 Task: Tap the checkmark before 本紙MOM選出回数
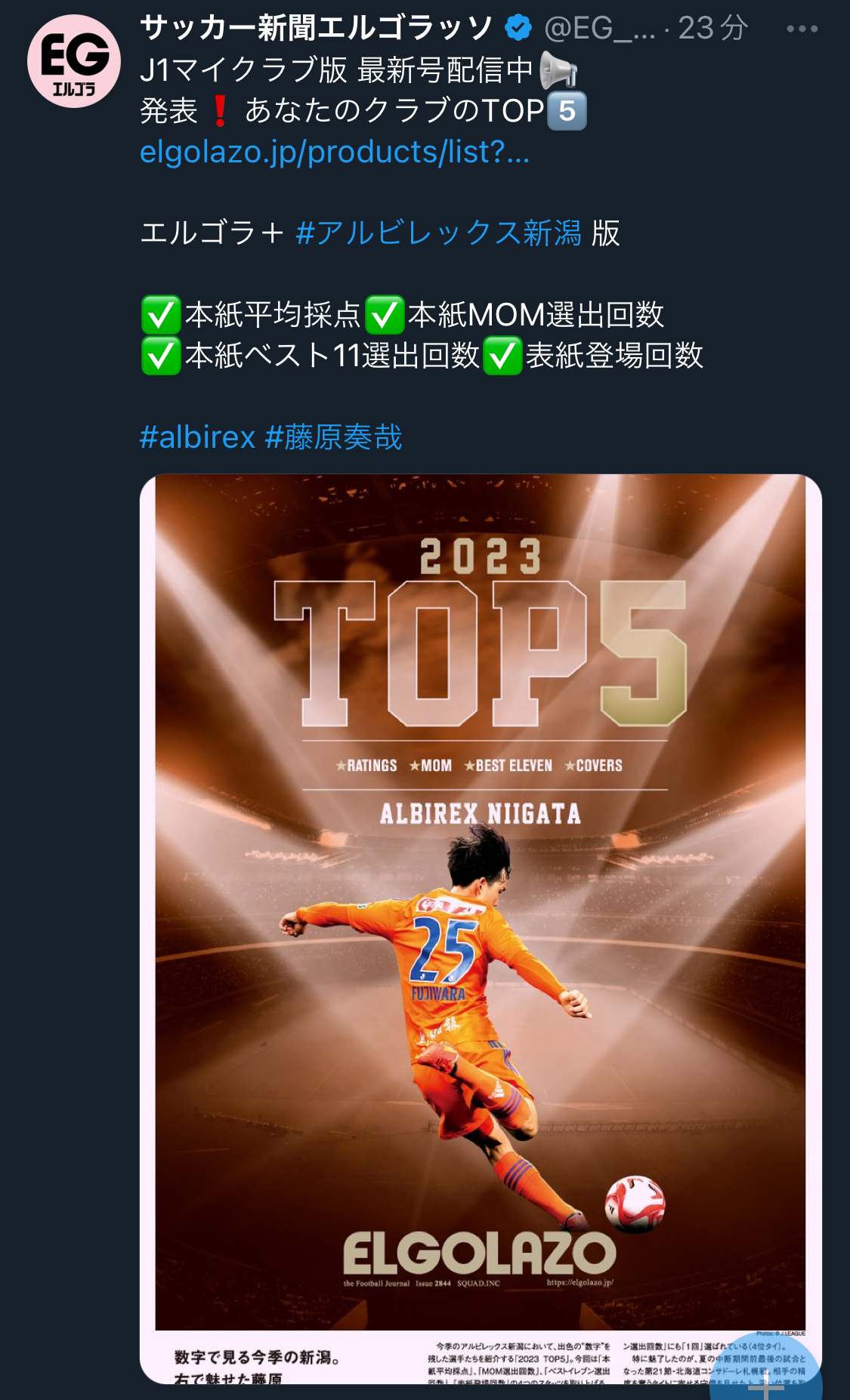point(385,315)
